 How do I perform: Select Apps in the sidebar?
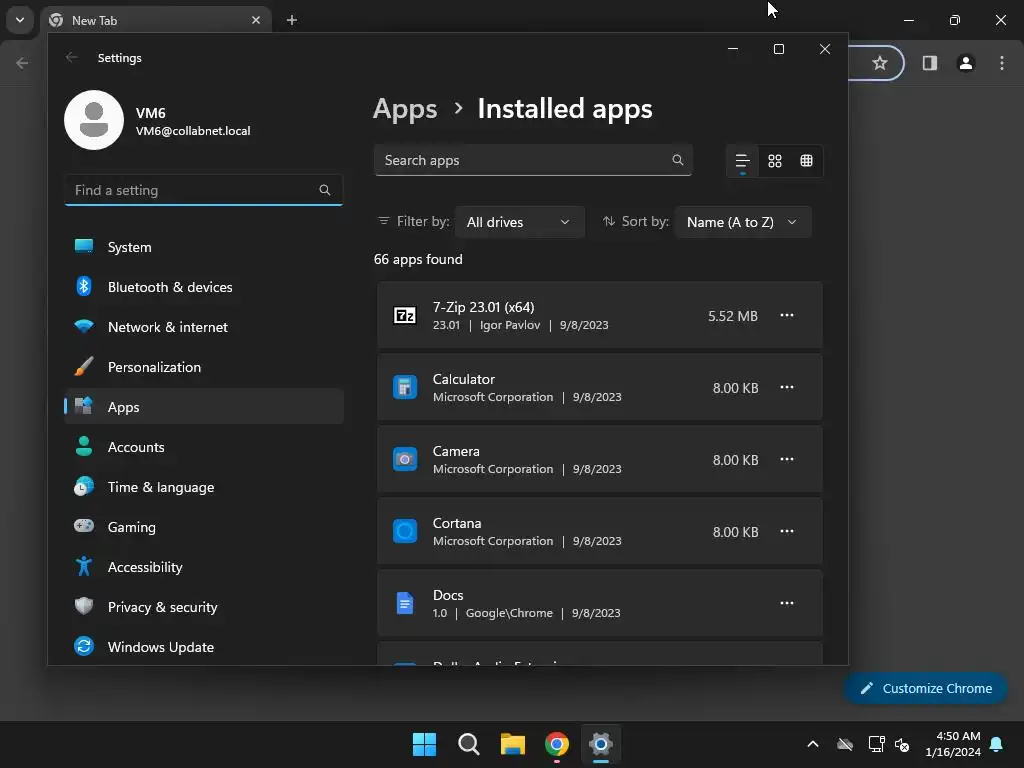[x=204, y=407]
